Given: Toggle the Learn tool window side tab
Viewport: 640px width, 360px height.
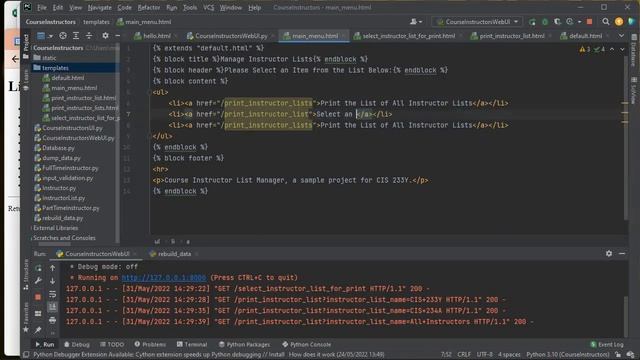Looking at the screenshot, I should pos(26,80).
